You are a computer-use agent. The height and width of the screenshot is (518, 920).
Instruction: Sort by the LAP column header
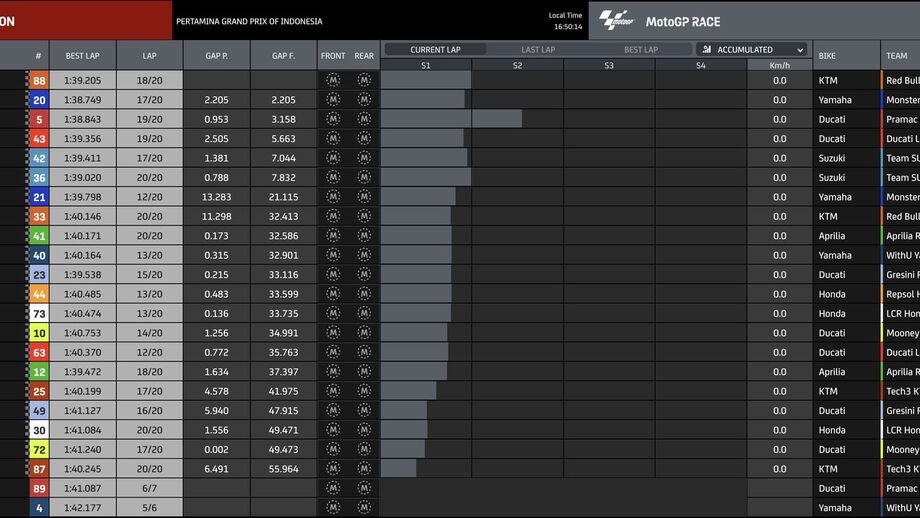coord(150,56)
